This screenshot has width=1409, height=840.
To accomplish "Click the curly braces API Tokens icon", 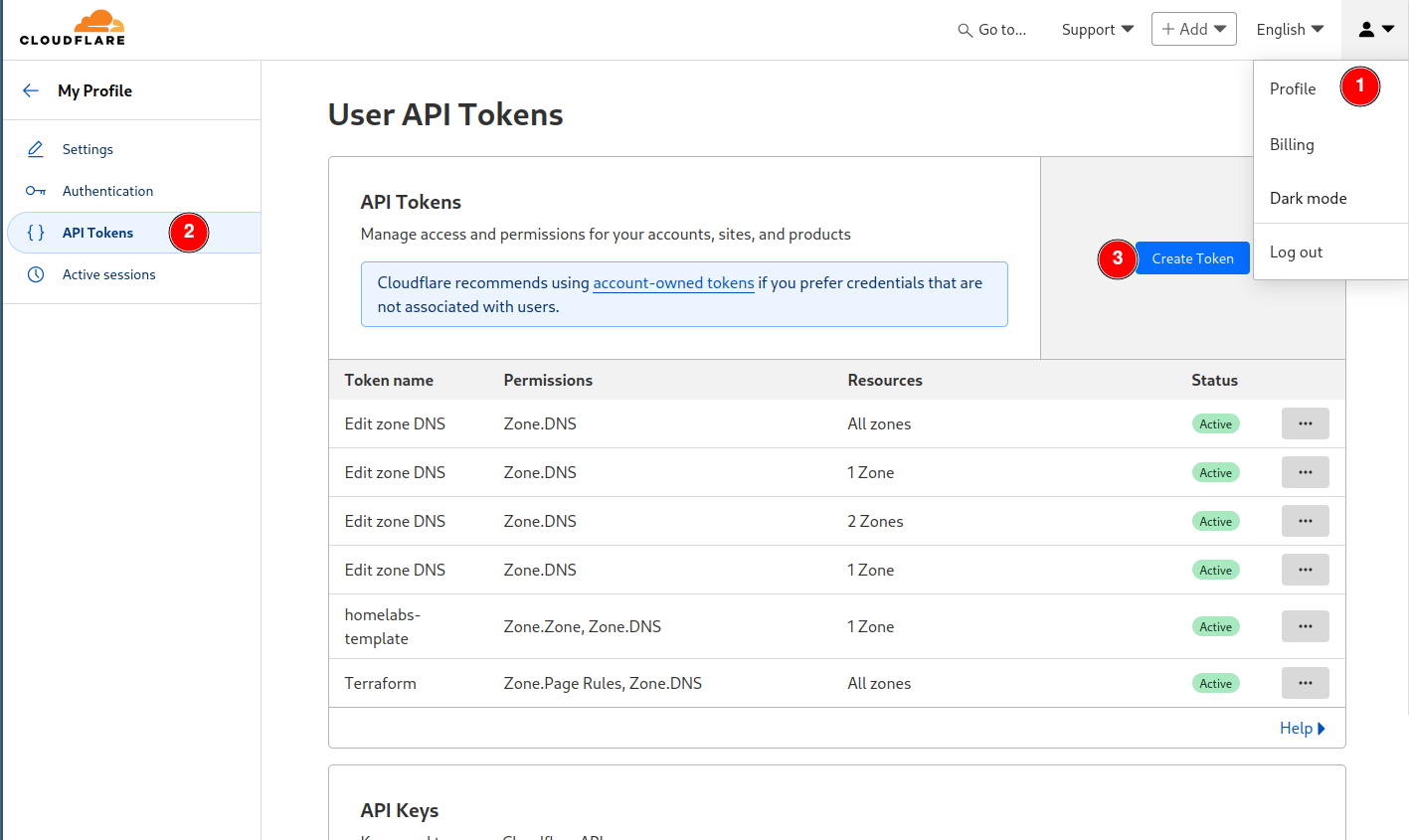I will click(x=36, y=233).
